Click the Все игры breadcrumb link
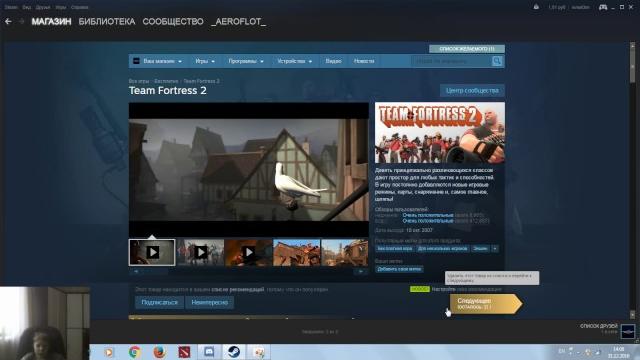Image resolution: width=640 pixels, height=360 pixels. [x=139, y=81]
